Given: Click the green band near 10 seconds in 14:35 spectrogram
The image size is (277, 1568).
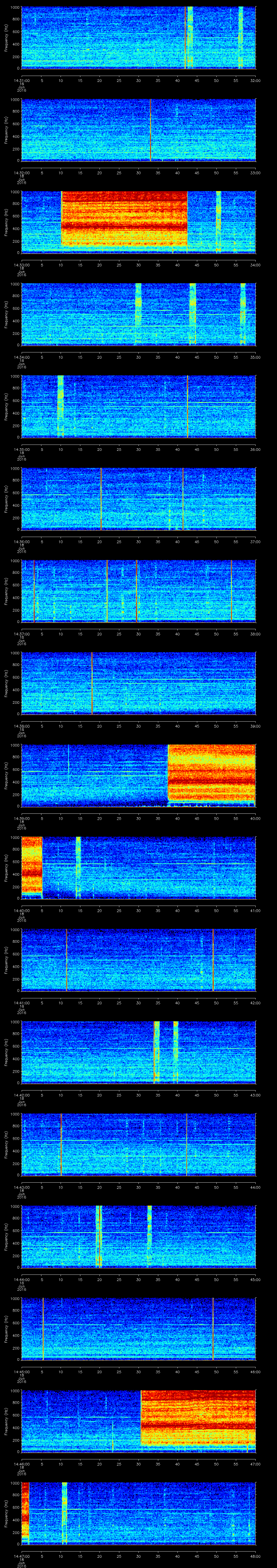Looking at the screenshot, I should pyautogui.click(x=60, y=407).
